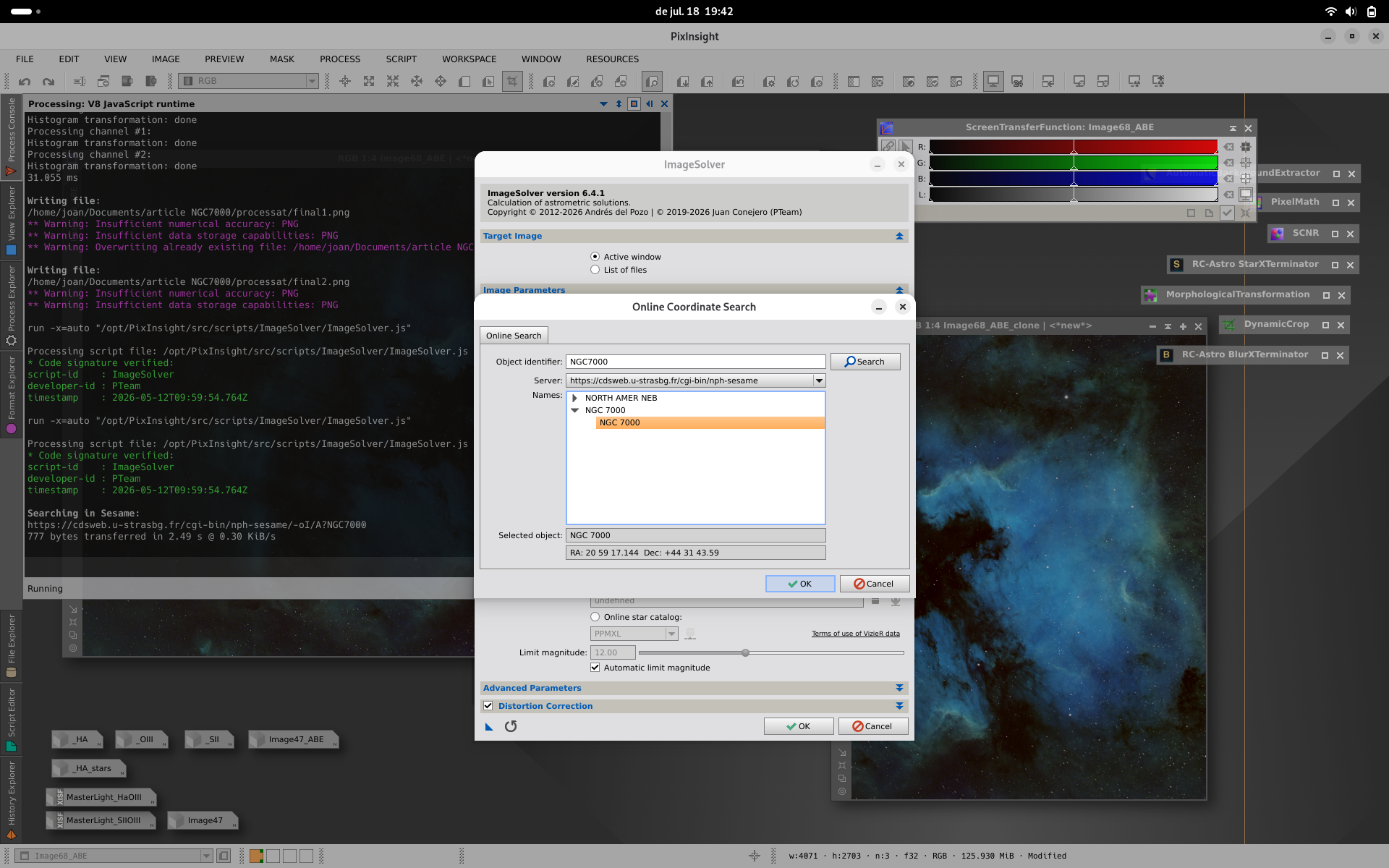This screenshot has height=868, width=1389.
Task: Select the Online star catalog radio button
Action: coord(595,617)
